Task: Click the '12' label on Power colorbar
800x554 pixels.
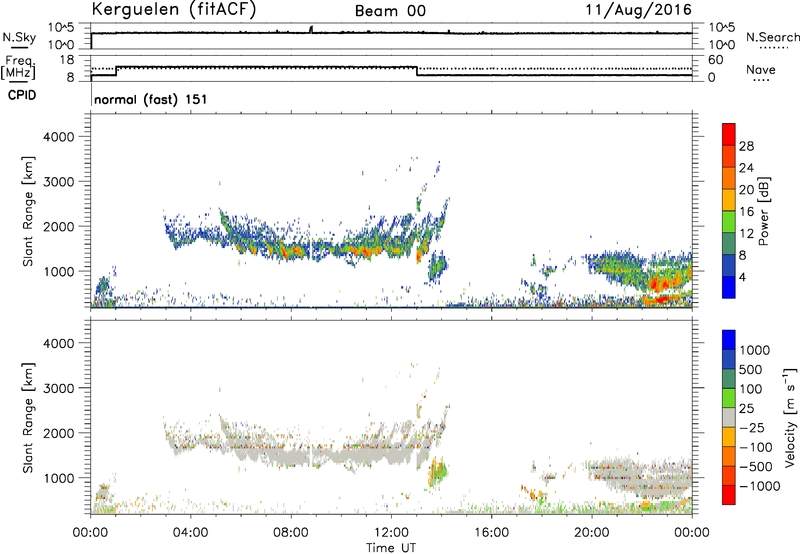Action: point(746,234)
